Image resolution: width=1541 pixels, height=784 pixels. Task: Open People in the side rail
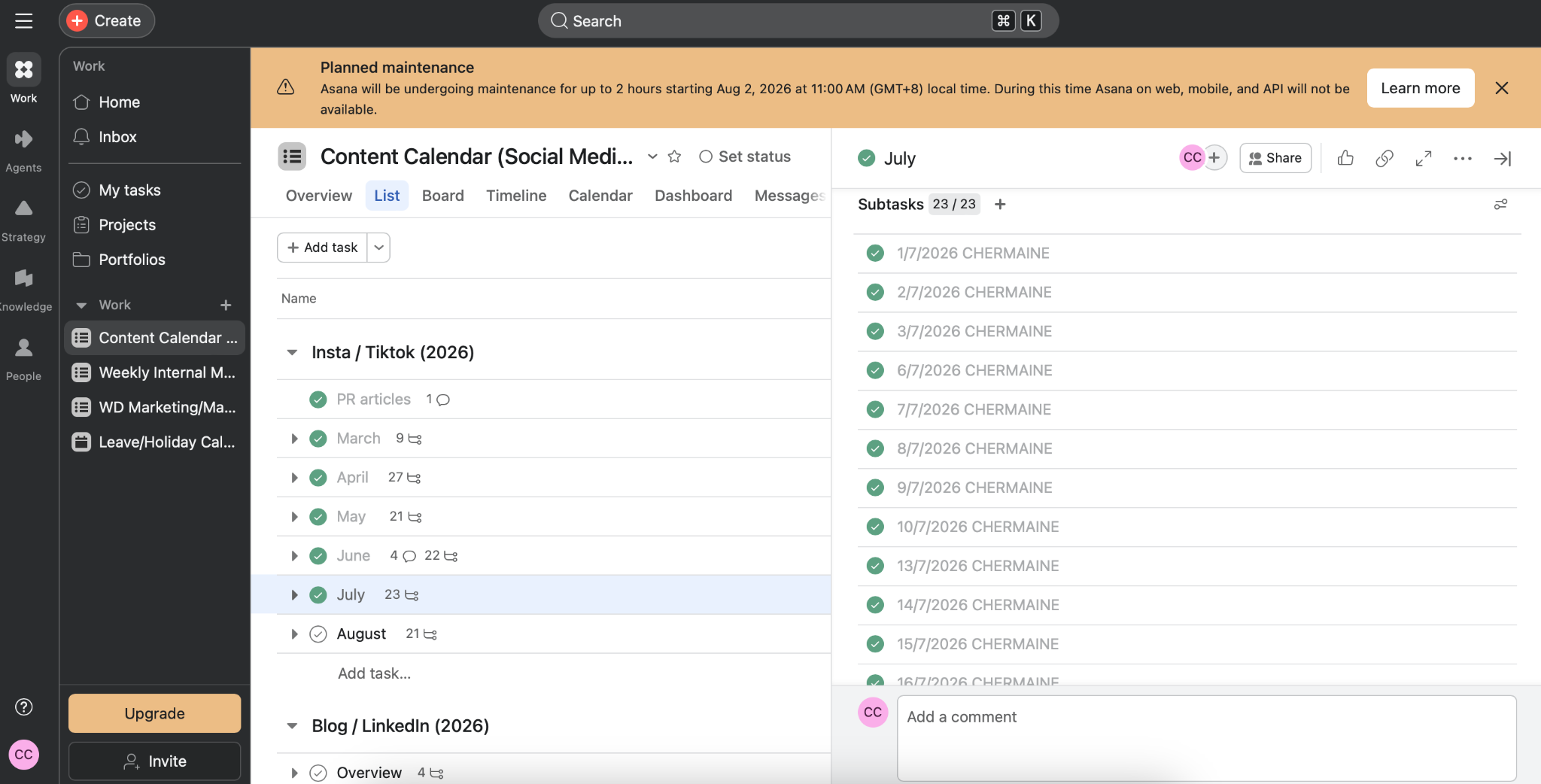[x=23, y=359]
